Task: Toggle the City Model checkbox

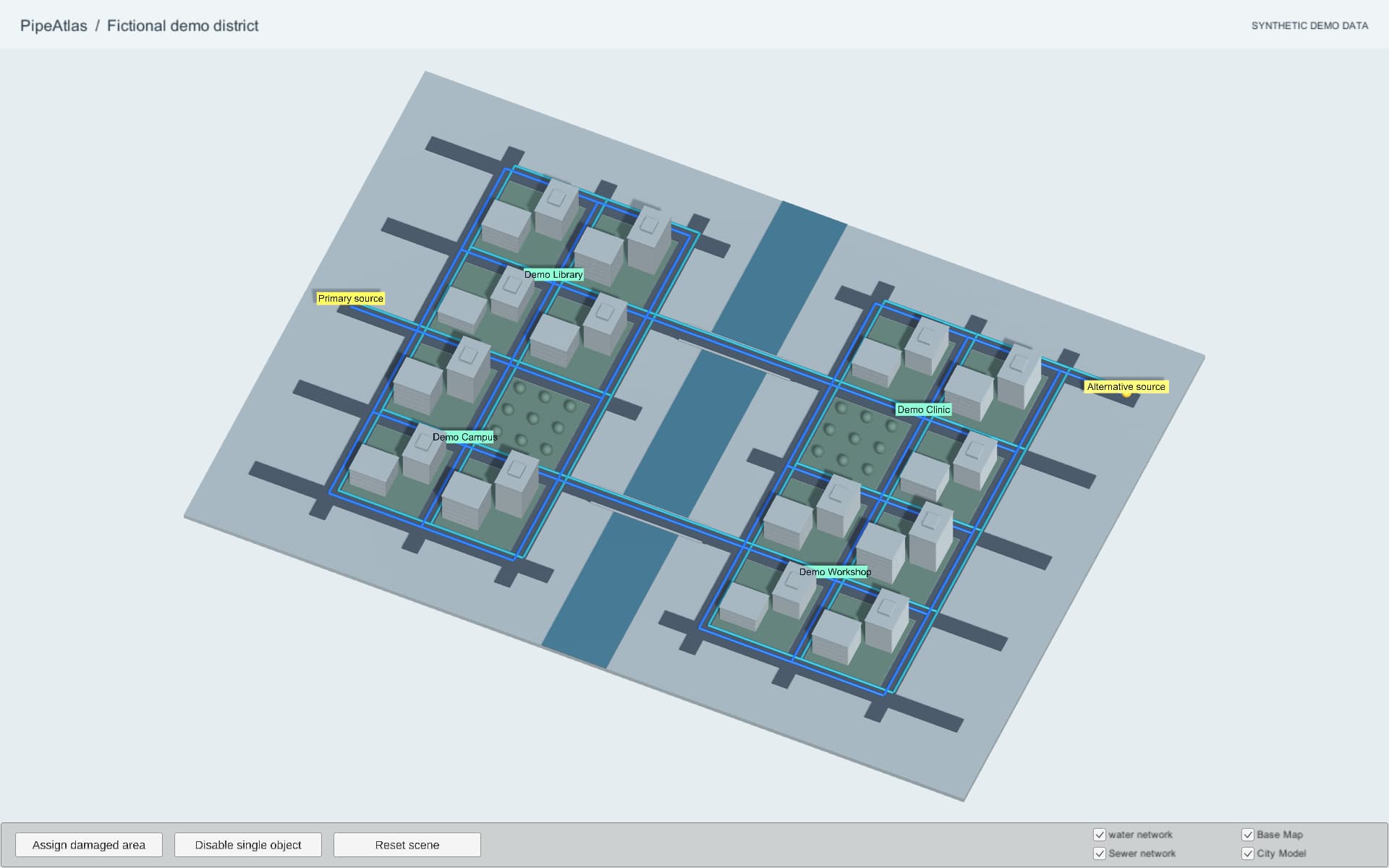Action: click(1248, 854)
